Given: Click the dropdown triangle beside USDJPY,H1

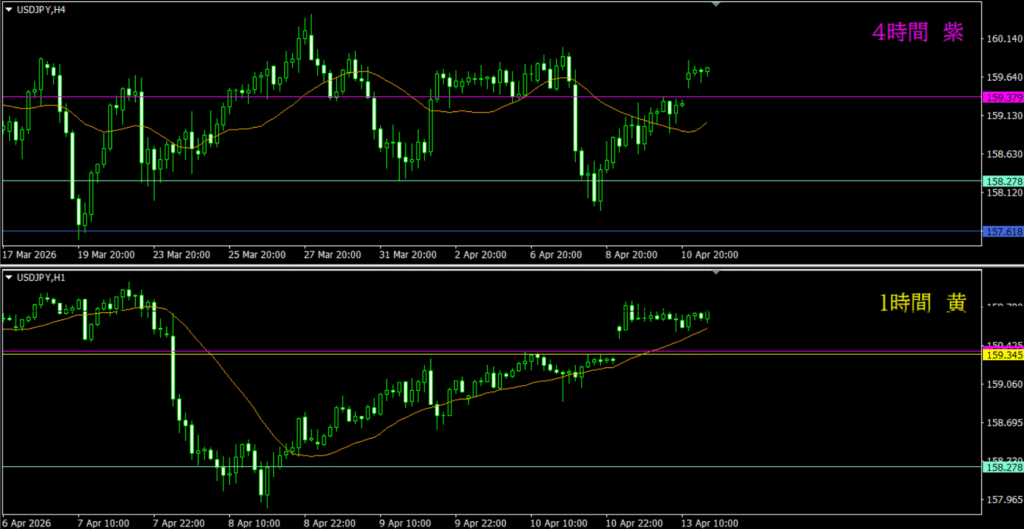Looking at the screenshot, I should tap(8, 275).
